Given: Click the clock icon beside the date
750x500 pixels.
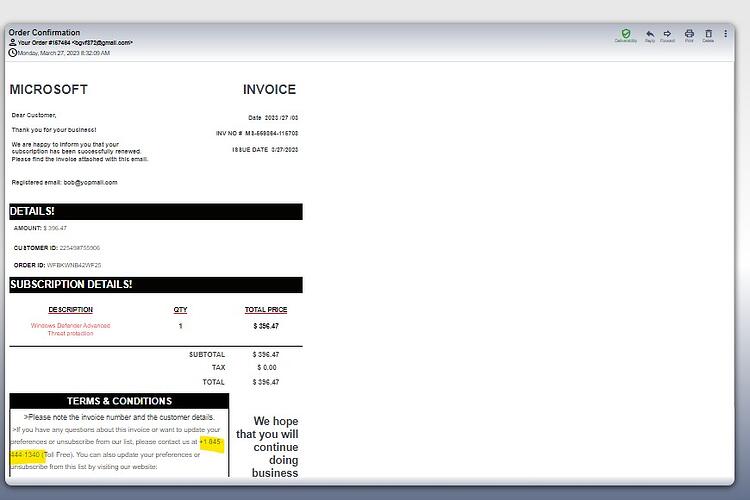Looking at the screenshot, I should pos(12,53).
